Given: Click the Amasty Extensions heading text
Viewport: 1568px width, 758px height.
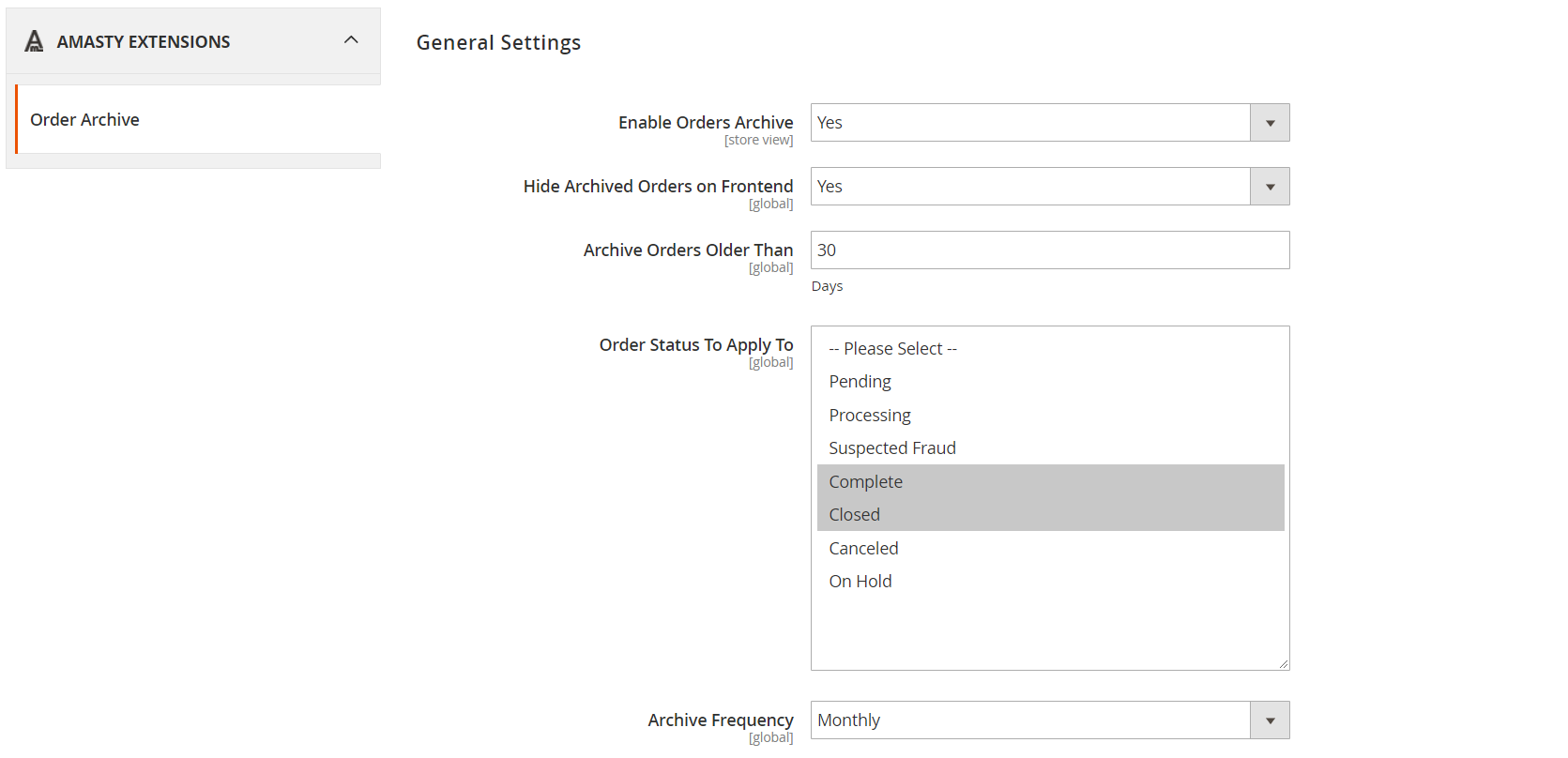Looking at the screenshot, I should tap(144, 42).
